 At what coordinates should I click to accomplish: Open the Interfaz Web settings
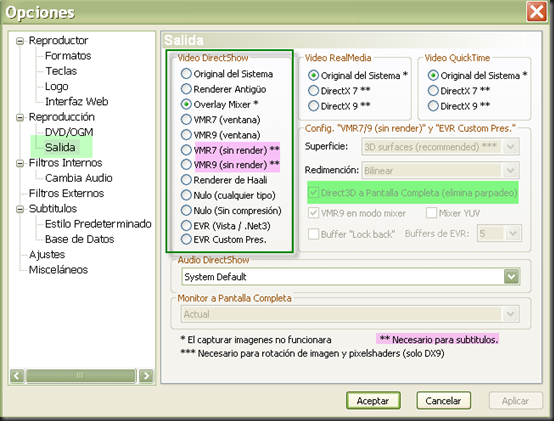(77, 102)
